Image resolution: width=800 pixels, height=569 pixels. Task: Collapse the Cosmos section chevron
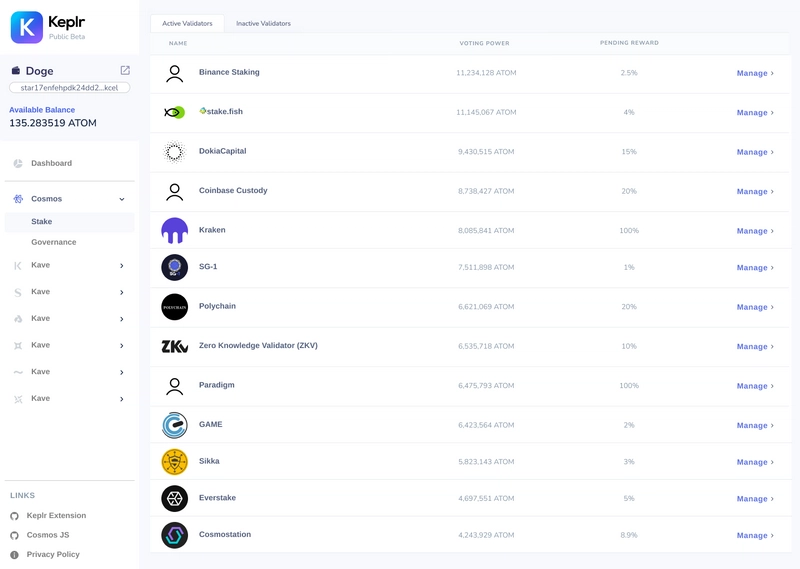tap(122, 199)
